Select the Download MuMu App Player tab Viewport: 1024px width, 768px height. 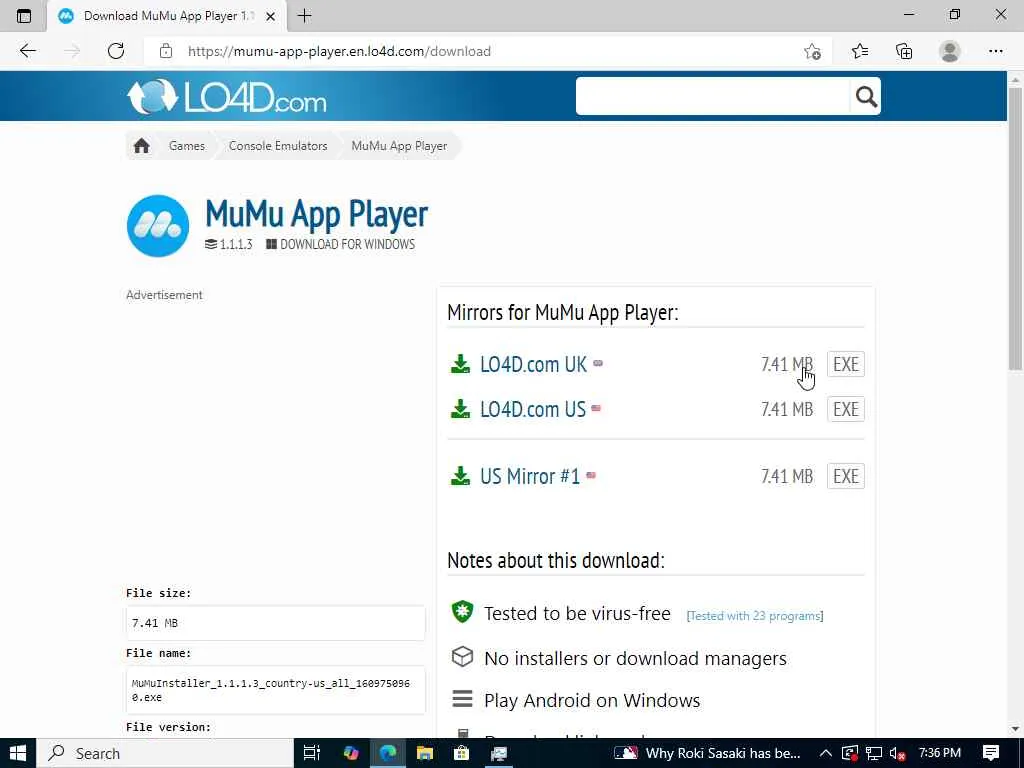point(167,16)
